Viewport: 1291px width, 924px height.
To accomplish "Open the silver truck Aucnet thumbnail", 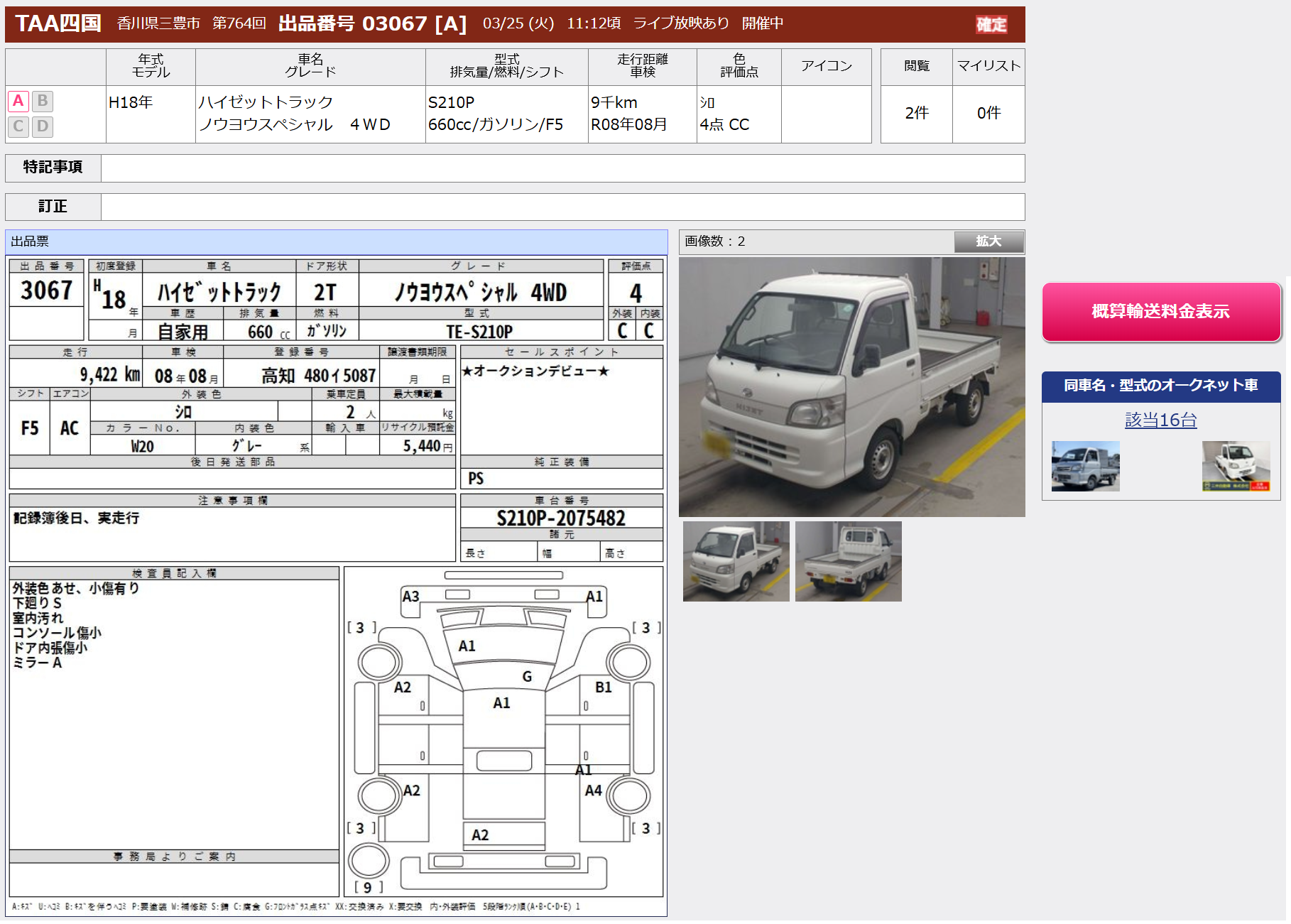I will [x=1085, y=466].
